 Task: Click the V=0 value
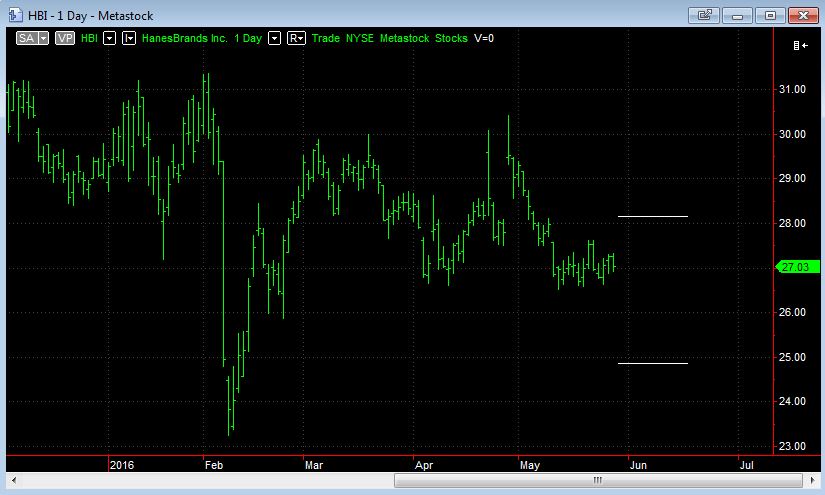click(x=484, y=38)
